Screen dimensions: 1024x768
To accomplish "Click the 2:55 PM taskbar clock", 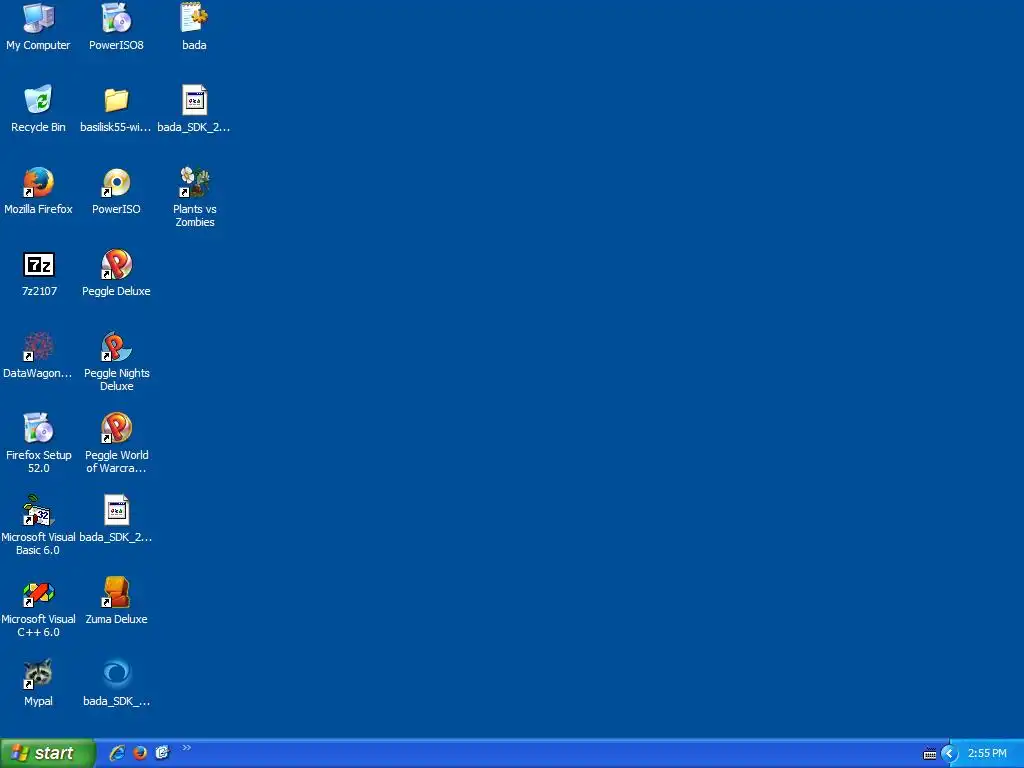I will pos(987,754).
